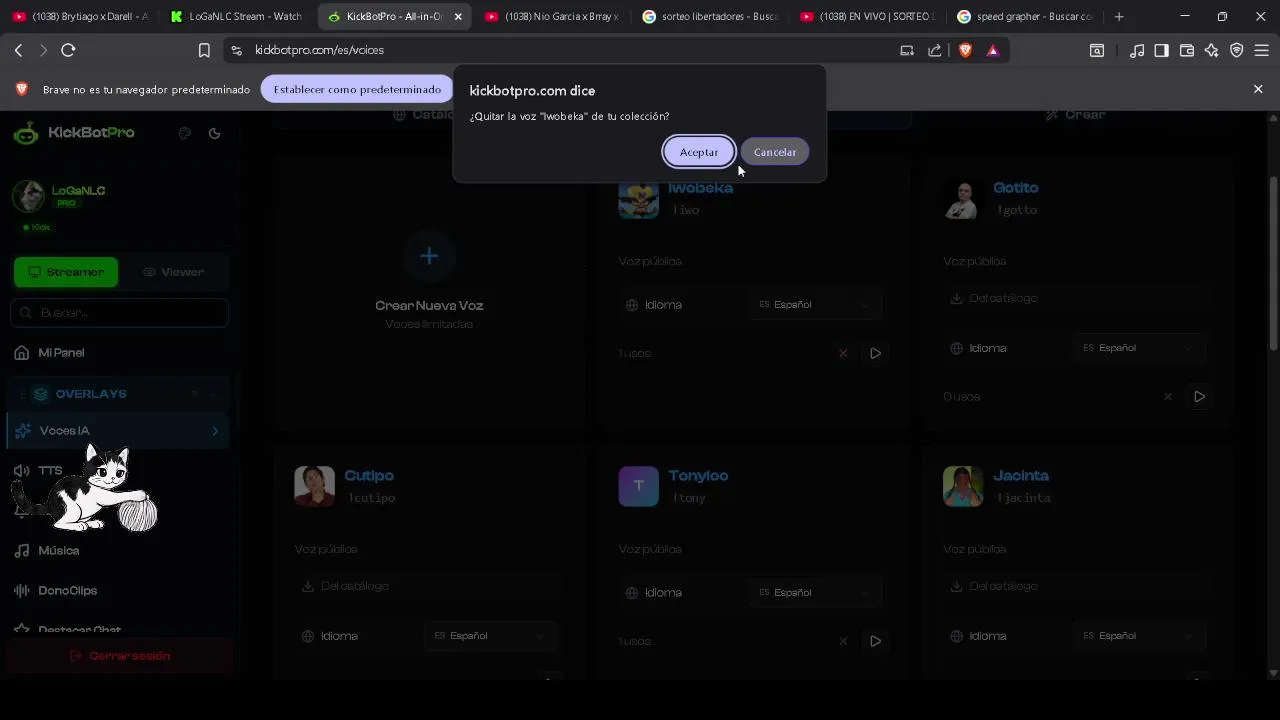Expand the OVERLAYS section
This screenshot has width=1280, height=720.
pos(120,394)
